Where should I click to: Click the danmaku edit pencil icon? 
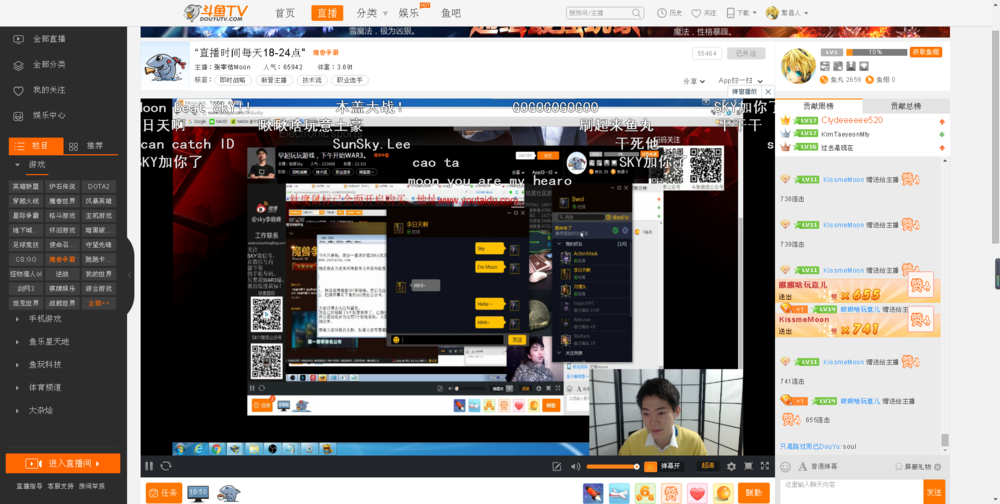click(557, 466)
